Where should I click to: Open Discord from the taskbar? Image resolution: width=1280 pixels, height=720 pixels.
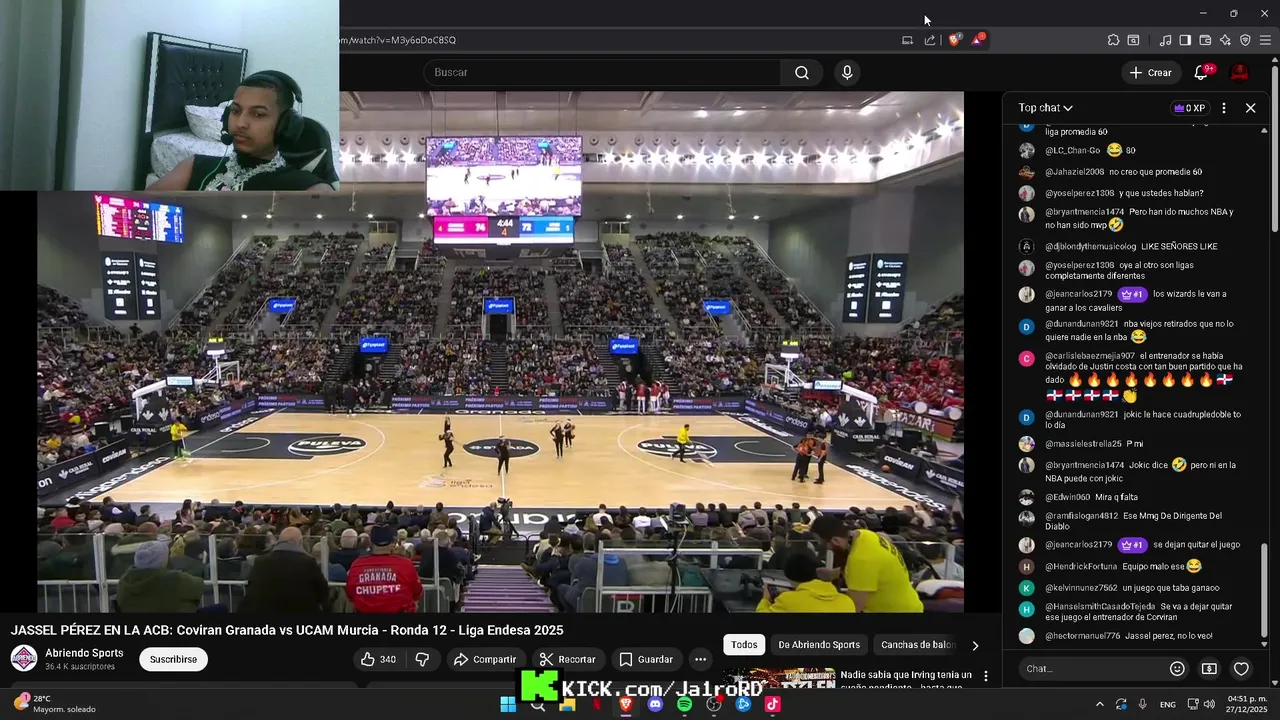click(655, 704)
